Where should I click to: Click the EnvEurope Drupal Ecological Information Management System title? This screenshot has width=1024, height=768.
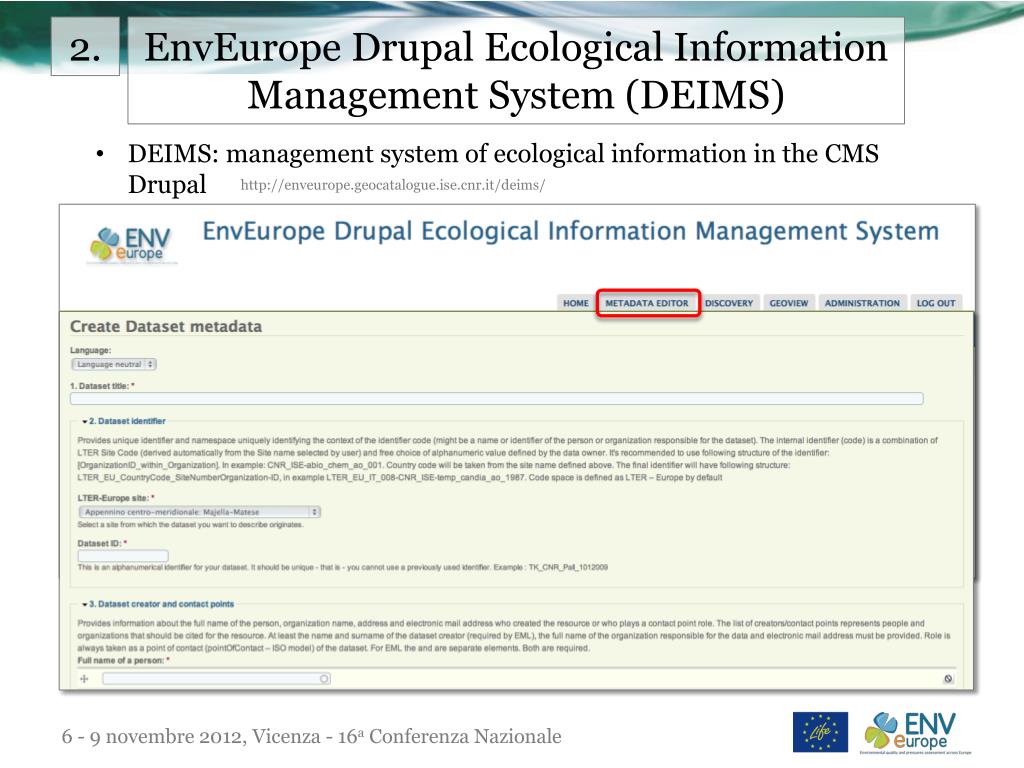(570, 231)
